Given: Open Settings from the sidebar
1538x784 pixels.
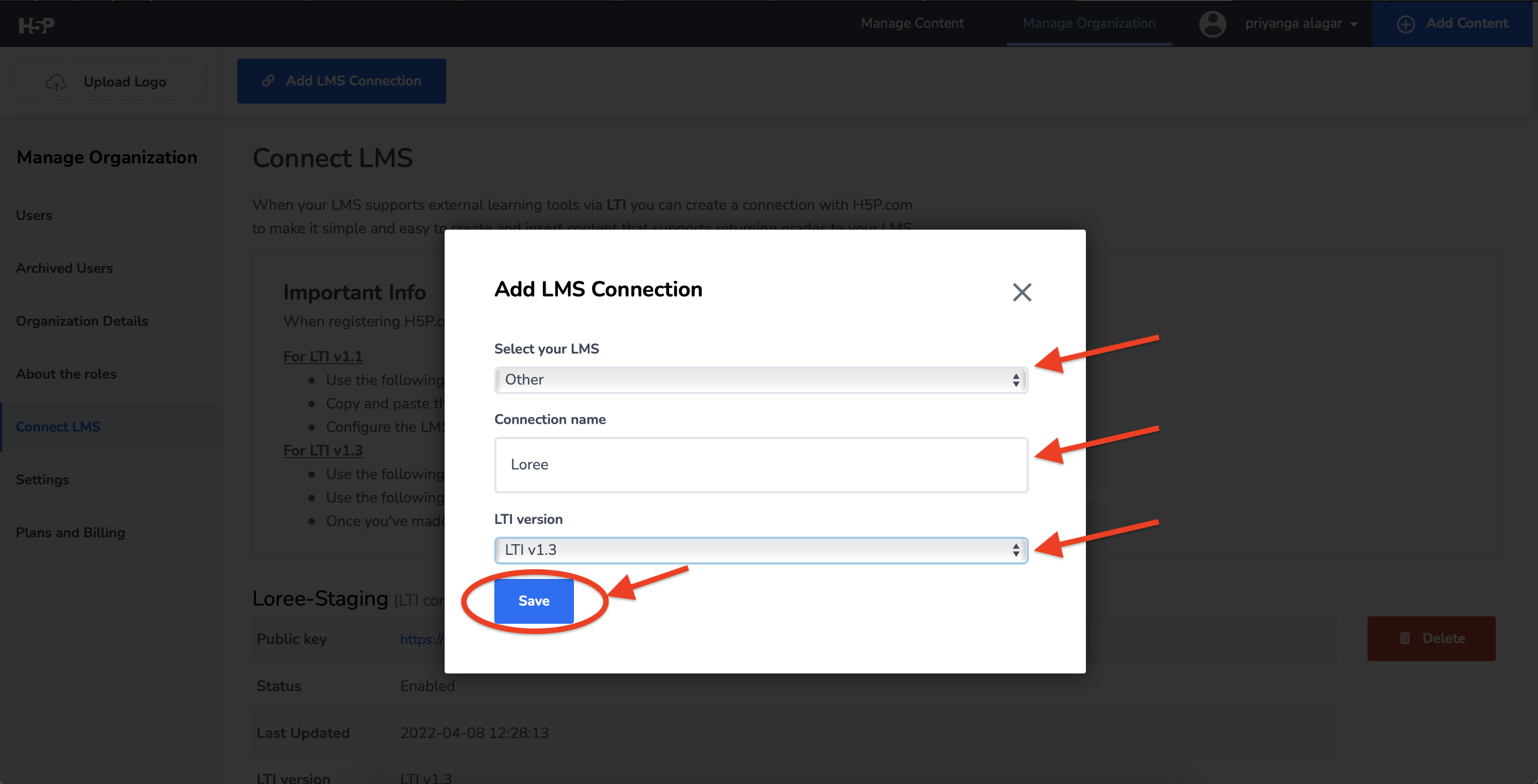Looking at the screenshot, I should [42, 480].
